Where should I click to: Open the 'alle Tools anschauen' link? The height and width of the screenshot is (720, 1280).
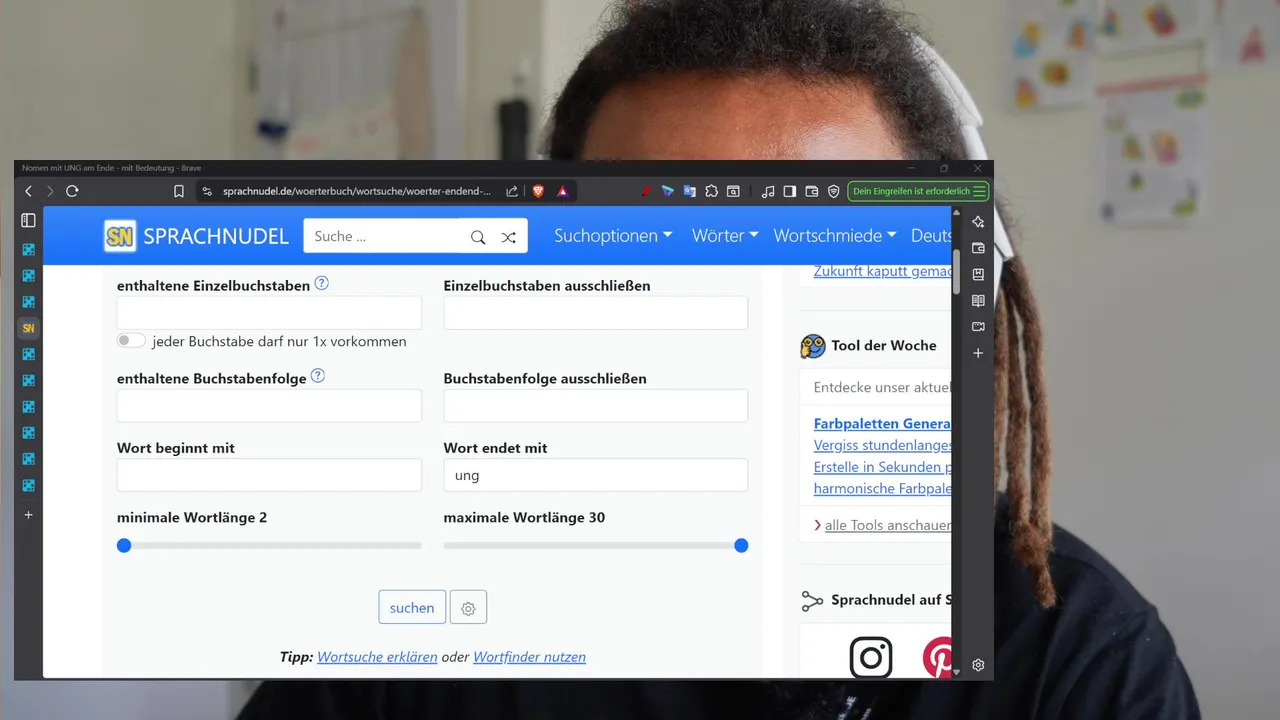[888, 525]
